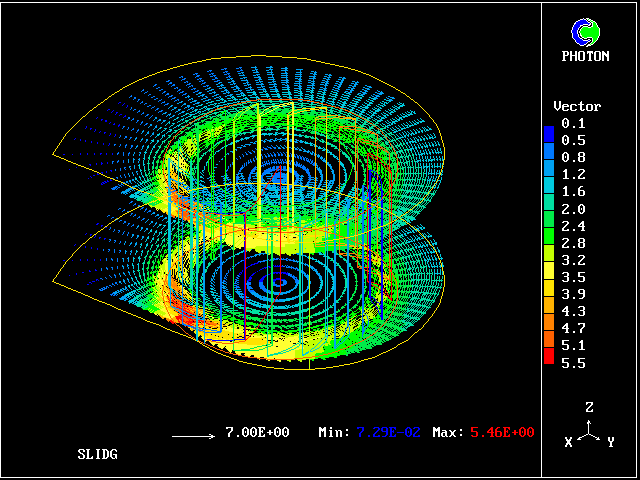This screenshot has width=640, height=480.
Task: Click the 2.0 legend value
Action: tap(574, 209)
